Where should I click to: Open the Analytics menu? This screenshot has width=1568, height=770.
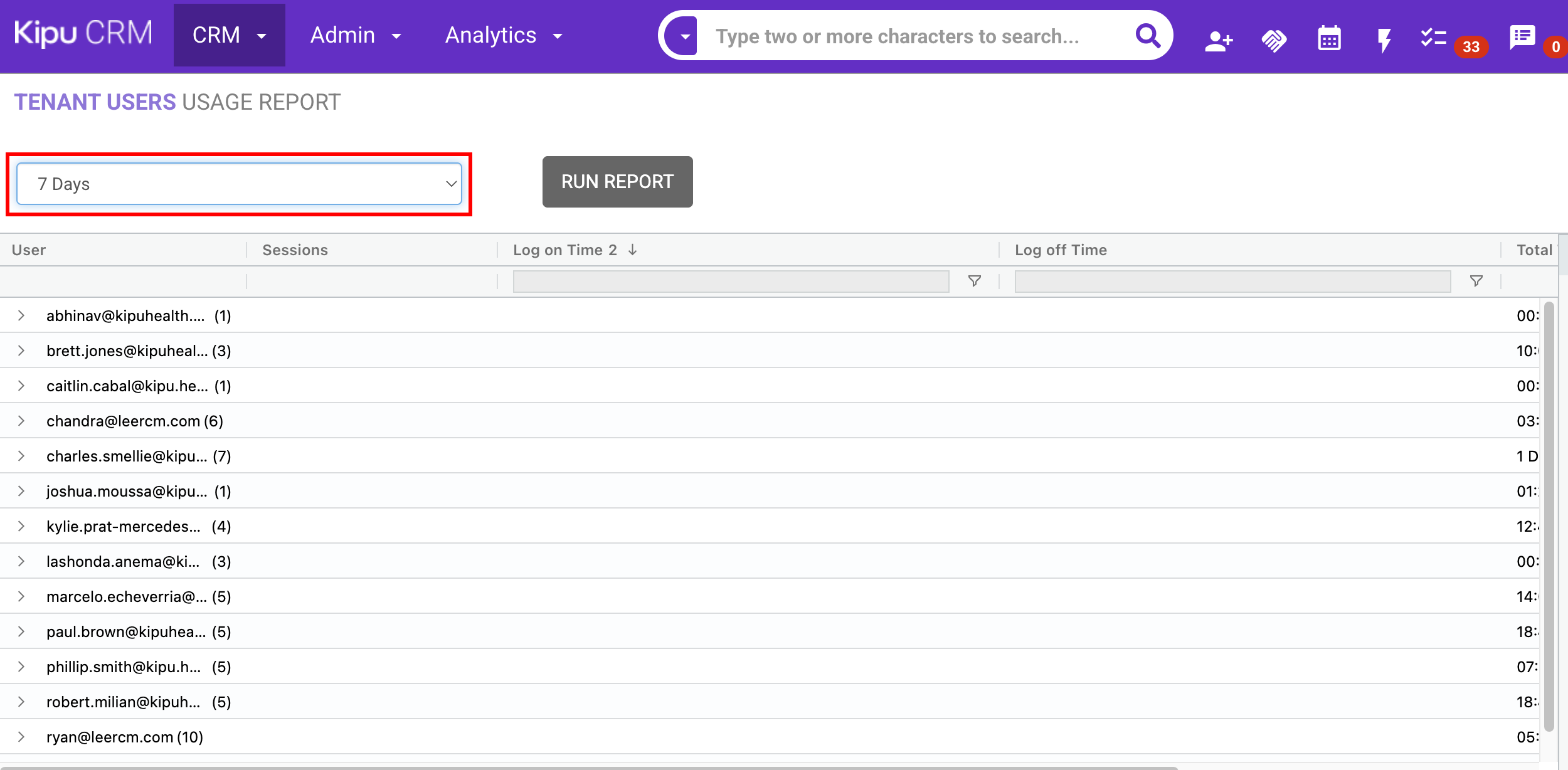point(503,35)
